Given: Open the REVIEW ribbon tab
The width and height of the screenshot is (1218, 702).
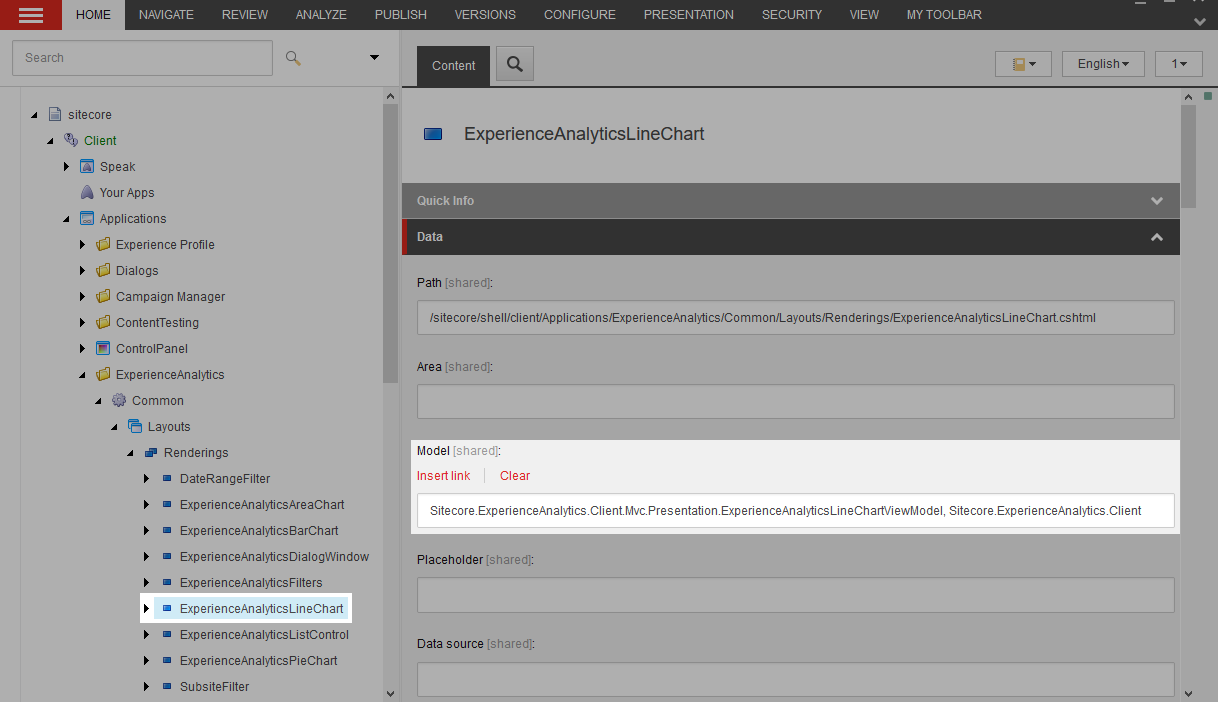Looking at the screenshot, I should pyautogui.click(x=245, y=15).
